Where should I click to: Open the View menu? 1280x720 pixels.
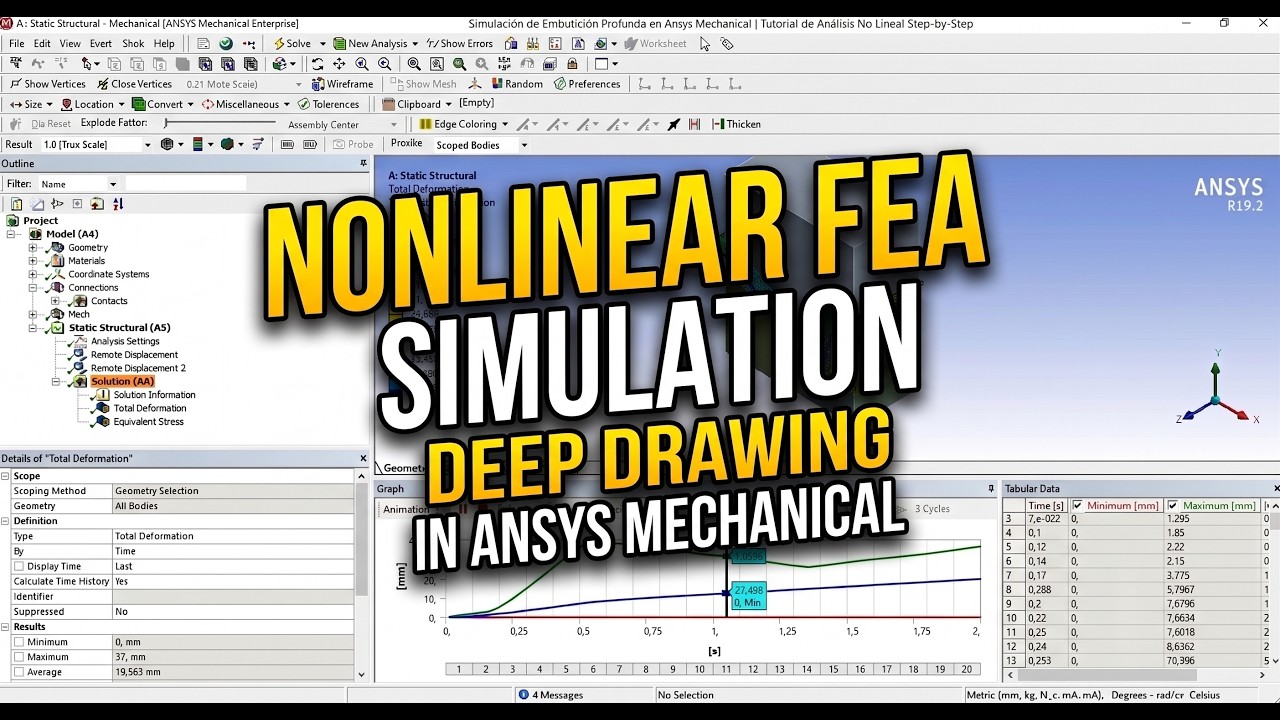click(70, 44)
